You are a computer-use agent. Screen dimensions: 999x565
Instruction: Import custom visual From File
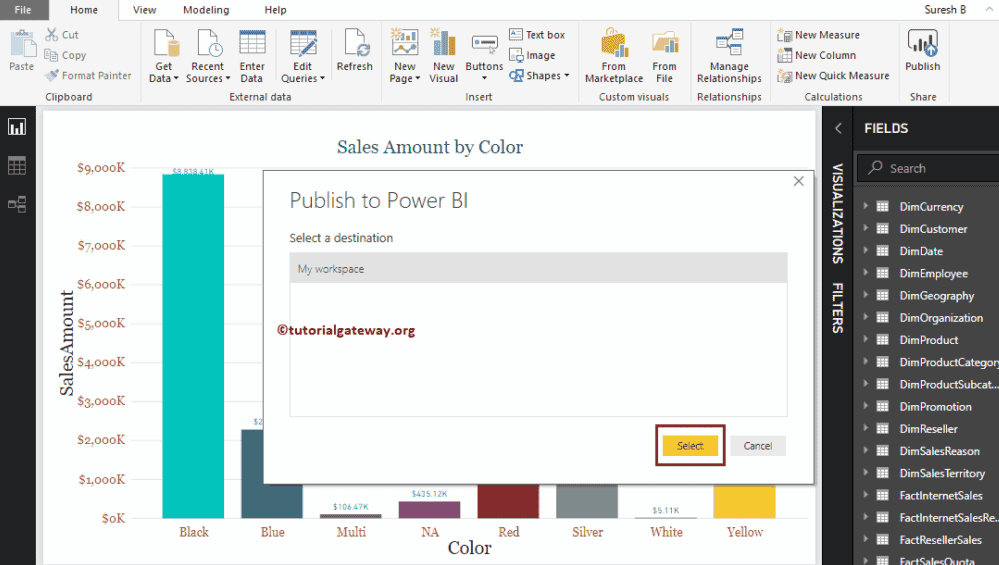pos(664,57)
